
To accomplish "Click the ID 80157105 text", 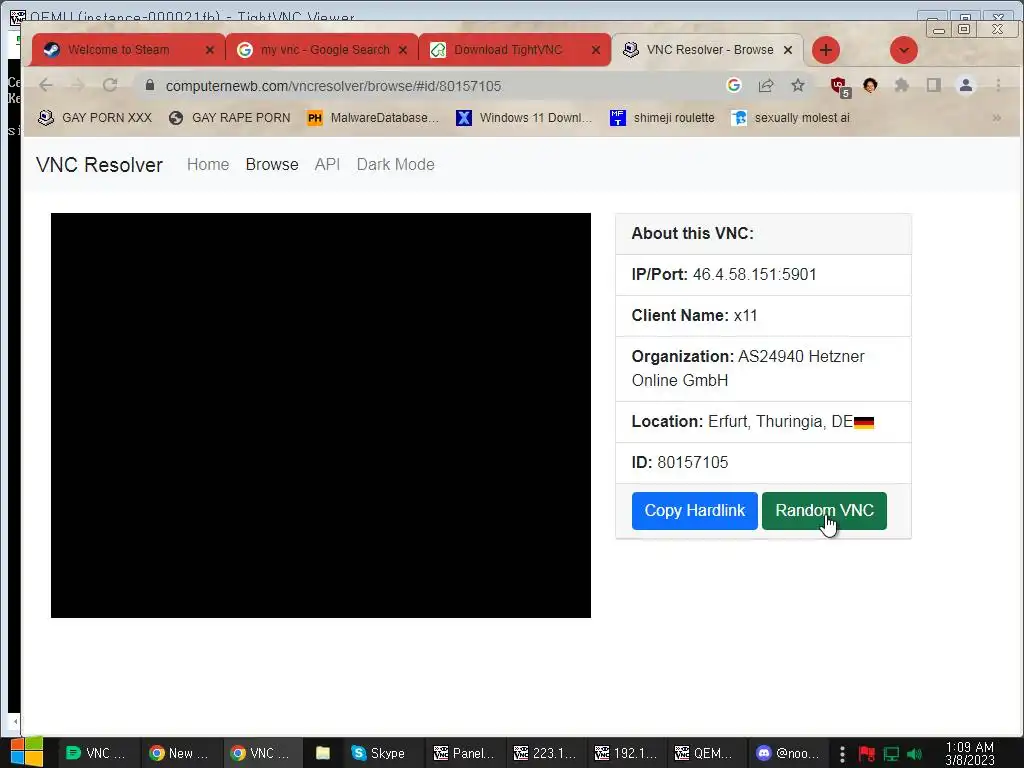I will click(680, 462).
